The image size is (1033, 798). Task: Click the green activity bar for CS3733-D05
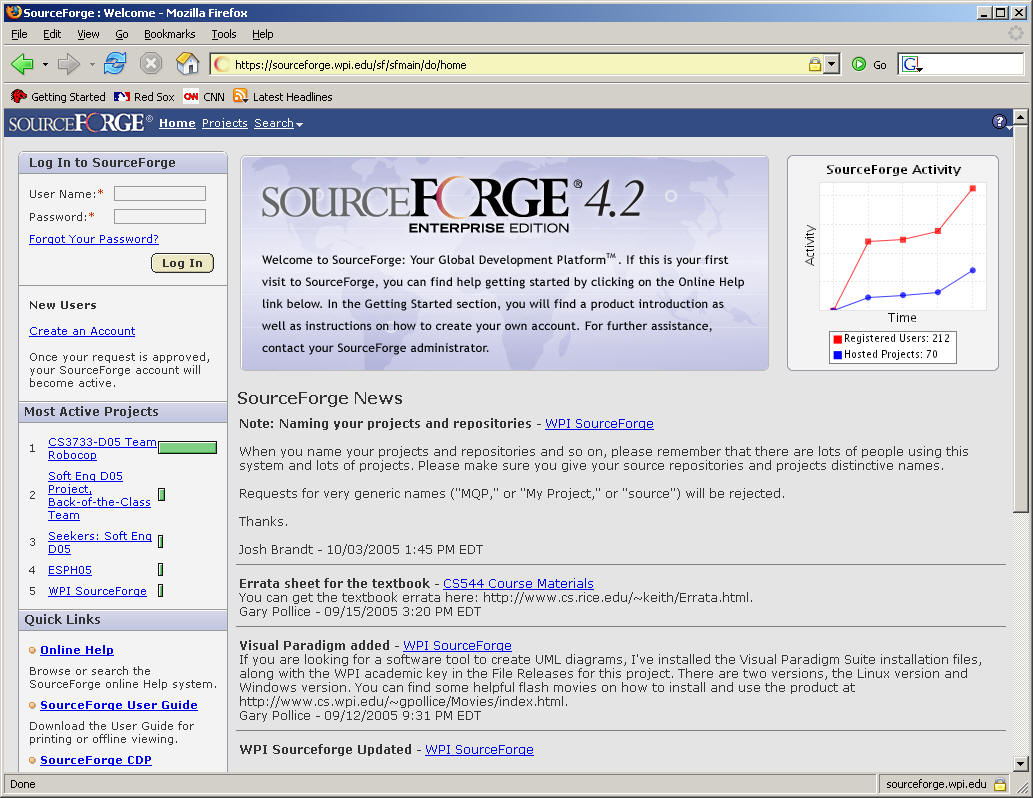coord(188,448)
